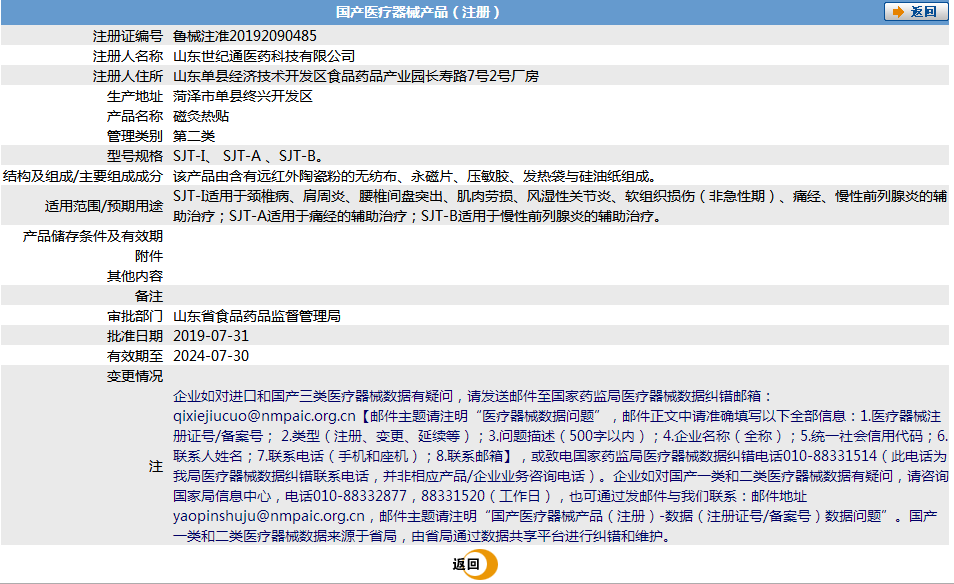The height and width of the screenshot is (584, 954).
Task: Click management class value 第二类
Action: tap(194, 136)
